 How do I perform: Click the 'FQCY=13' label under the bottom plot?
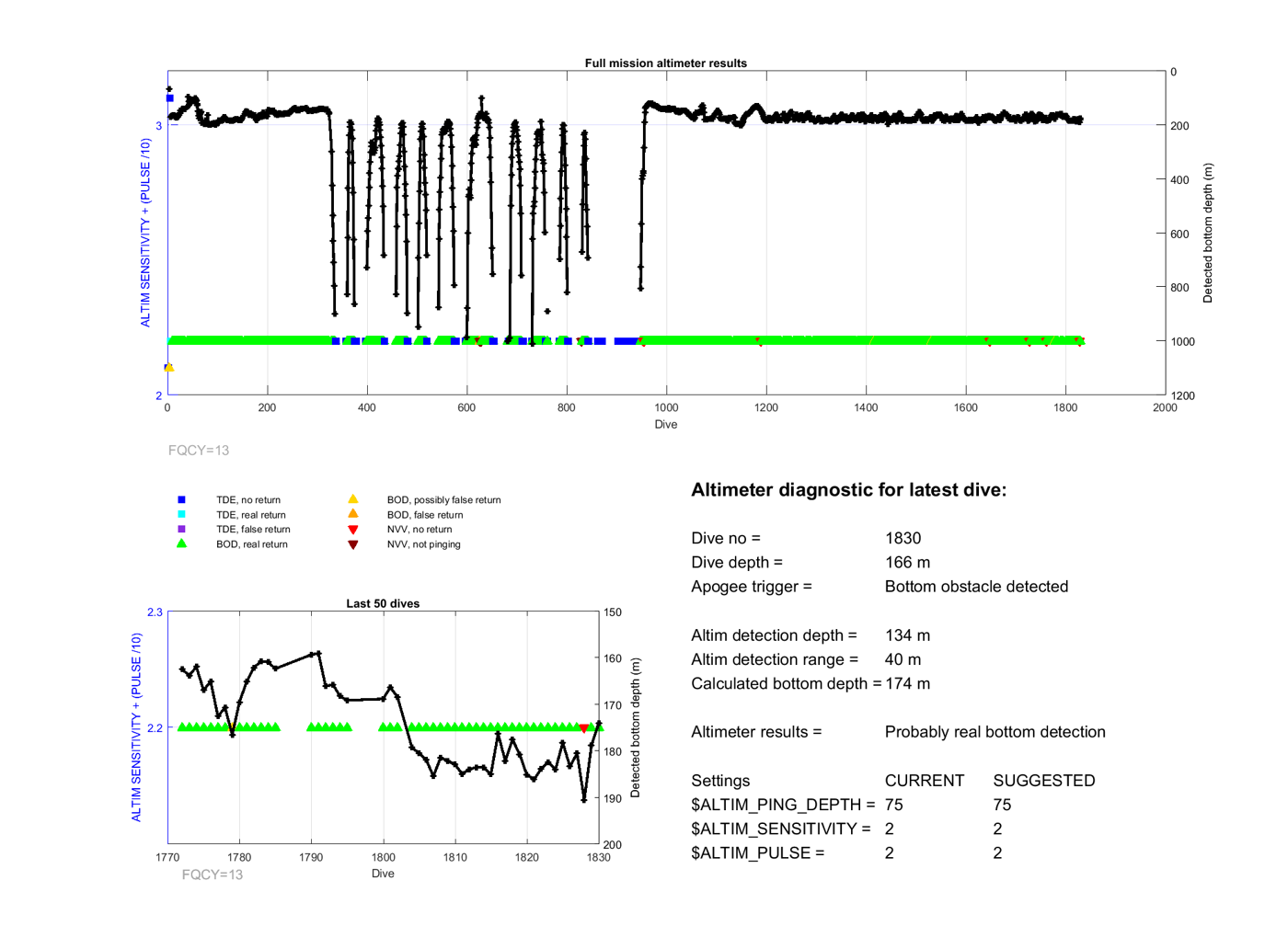click(x=213, y=874)
